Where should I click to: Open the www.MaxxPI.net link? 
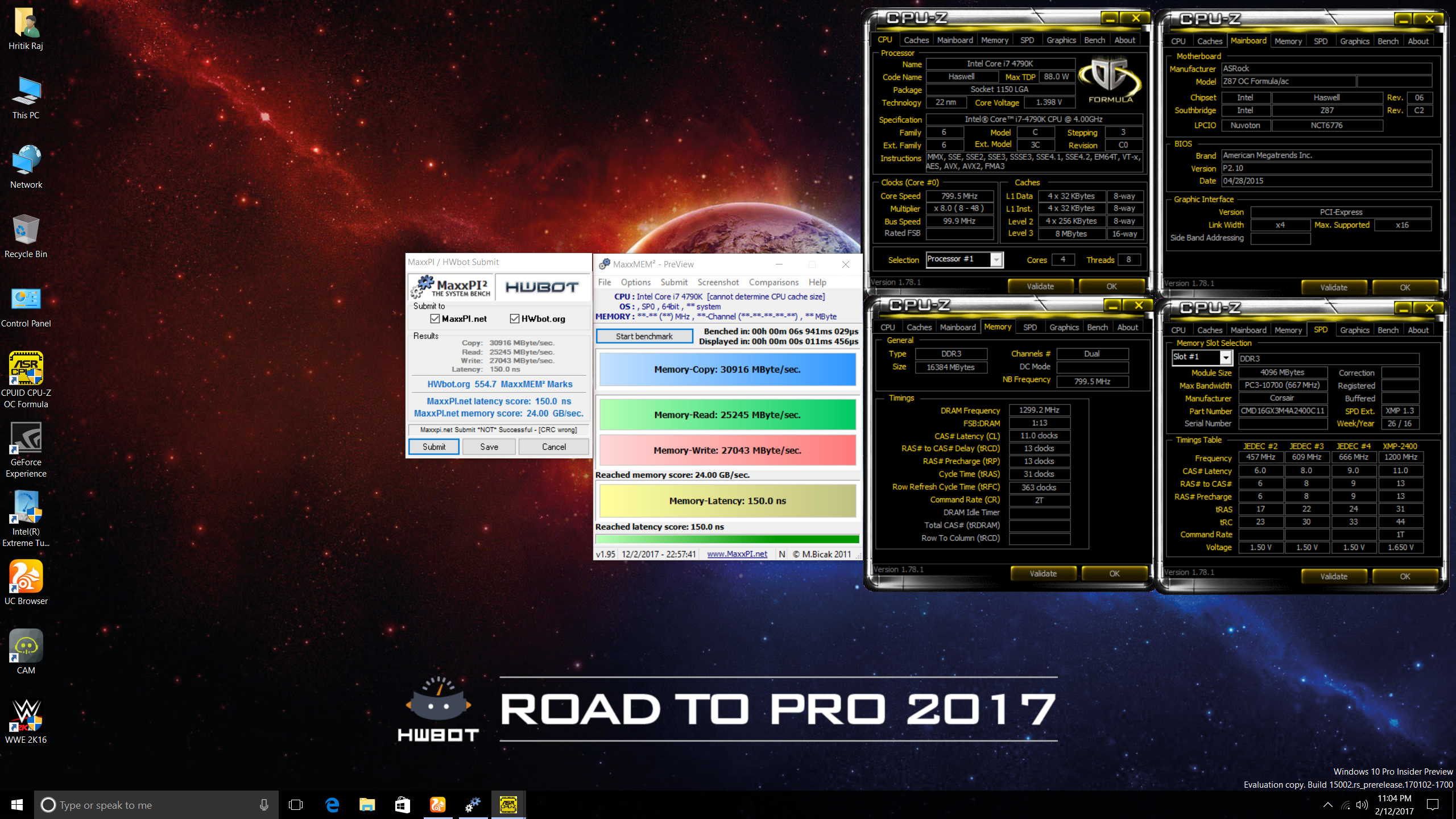(737, 554)
